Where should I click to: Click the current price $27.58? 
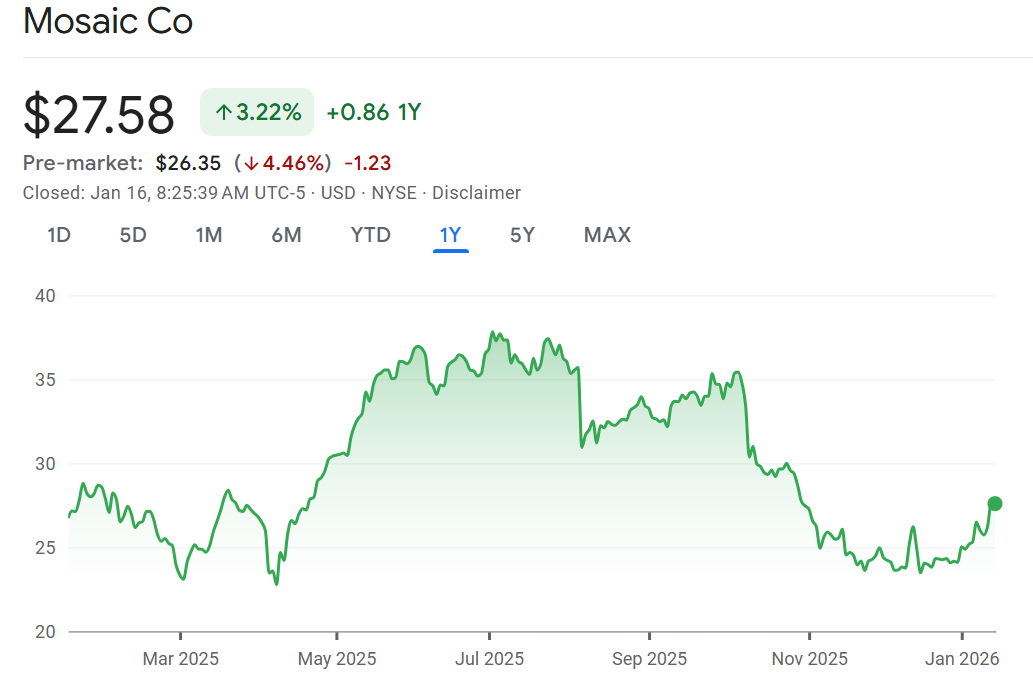tap(99, 113)
